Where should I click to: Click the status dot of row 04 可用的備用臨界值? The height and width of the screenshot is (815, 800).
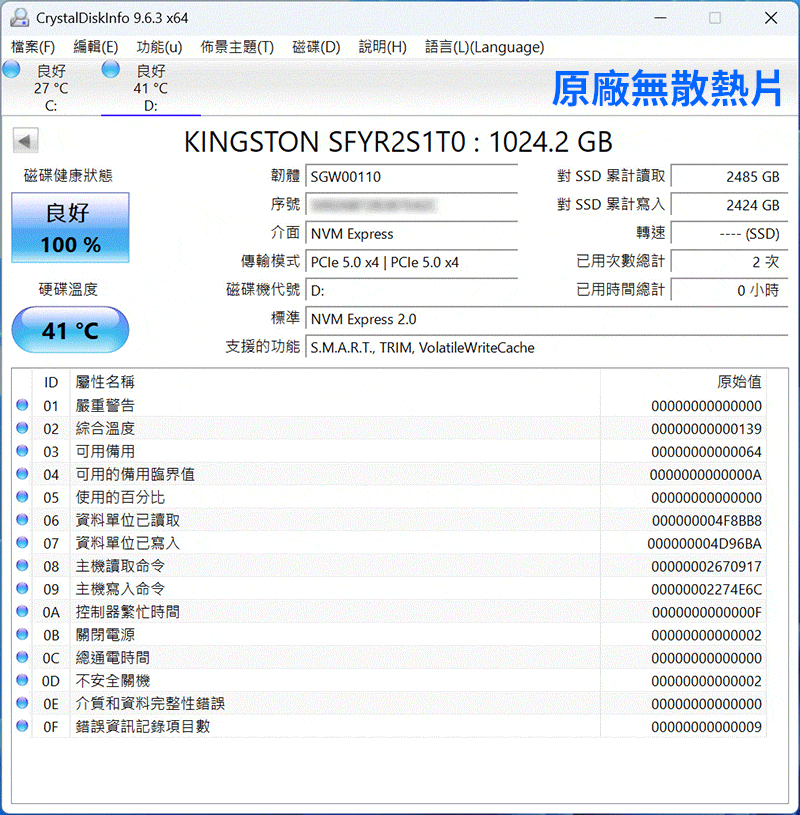22,474
